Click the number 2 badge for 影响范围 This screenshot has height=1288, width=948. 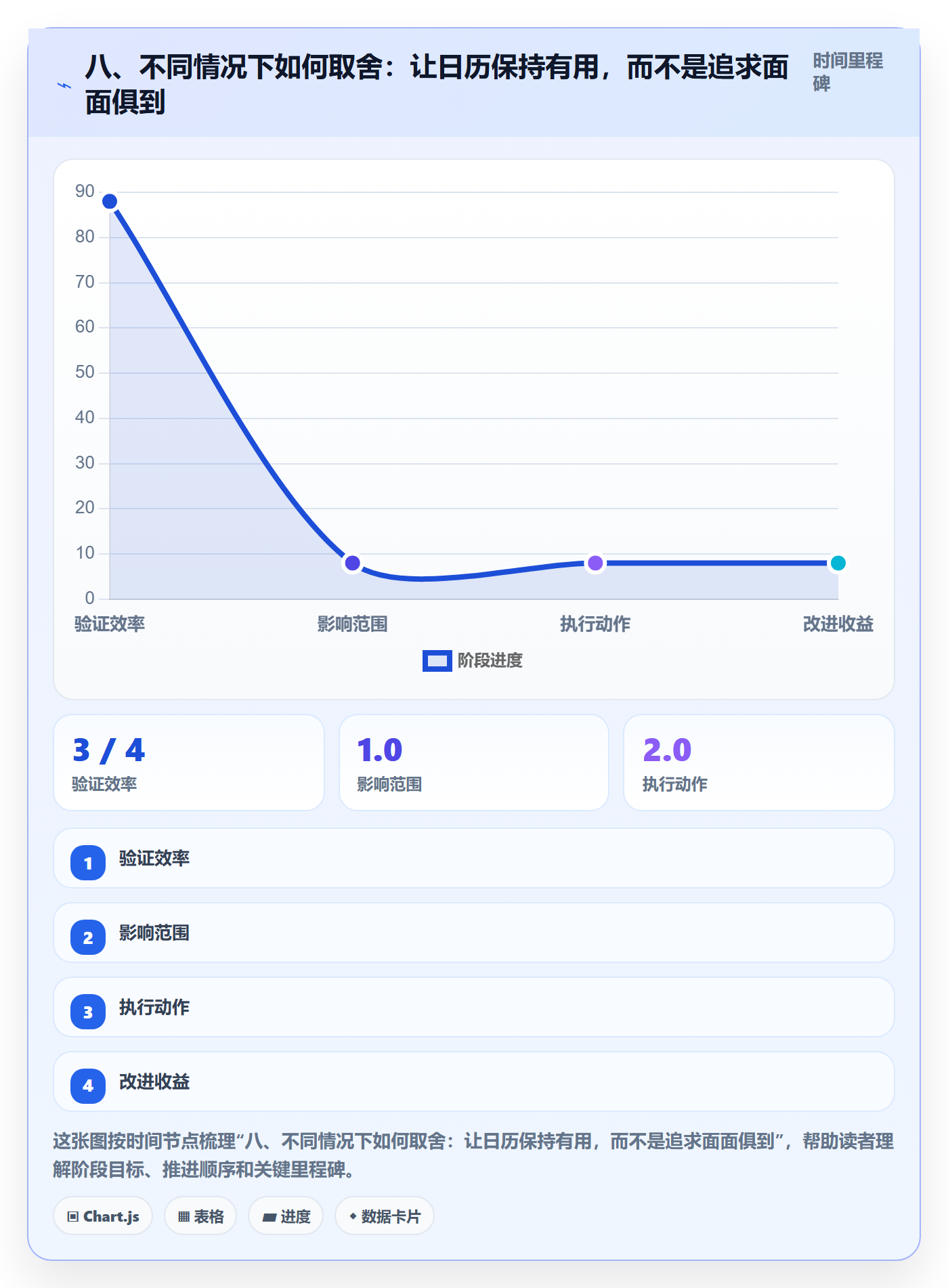tap(88, 937)
